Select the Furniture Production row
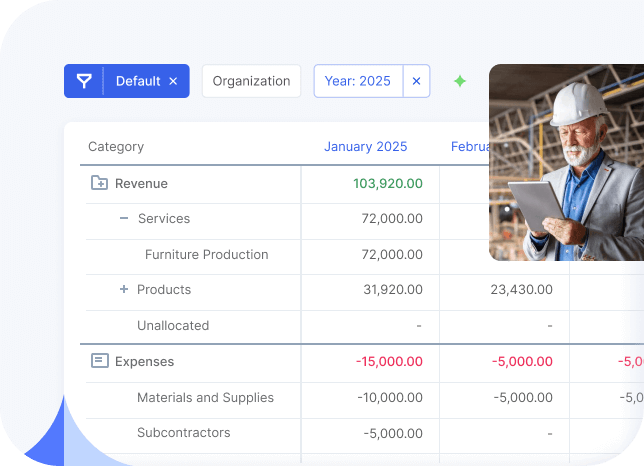The image size is (644, 466). pos(206,254)
